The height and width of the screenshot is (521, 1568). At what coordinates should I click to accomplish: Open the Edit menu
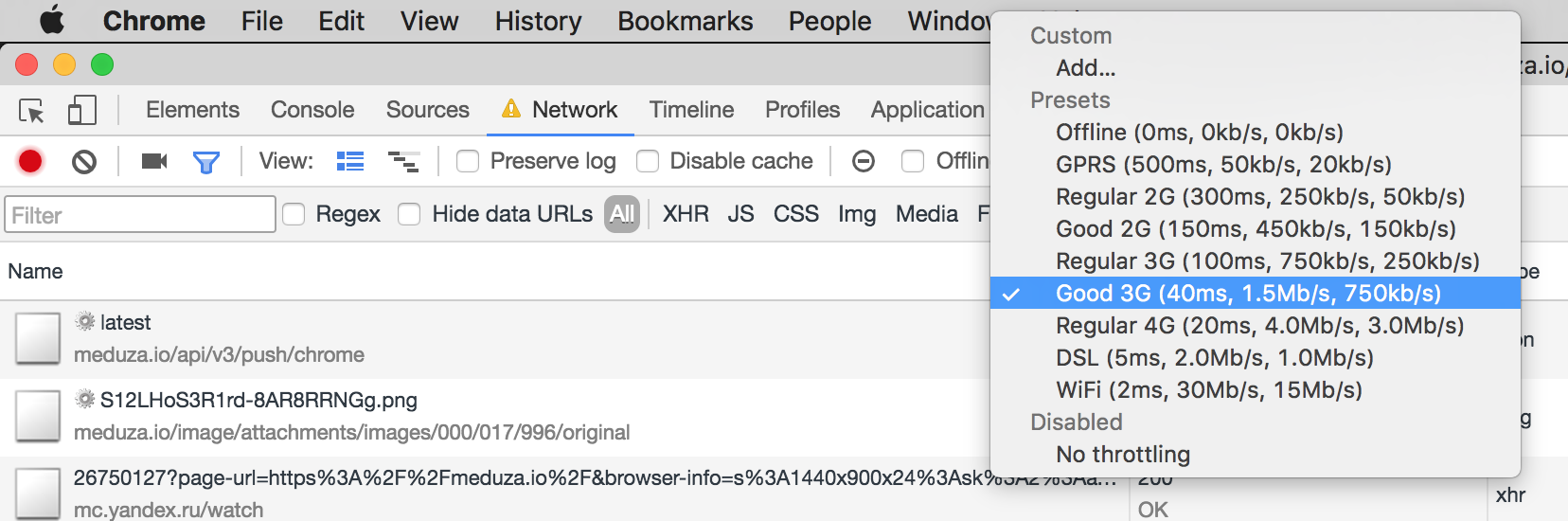(x=341, y=21)
